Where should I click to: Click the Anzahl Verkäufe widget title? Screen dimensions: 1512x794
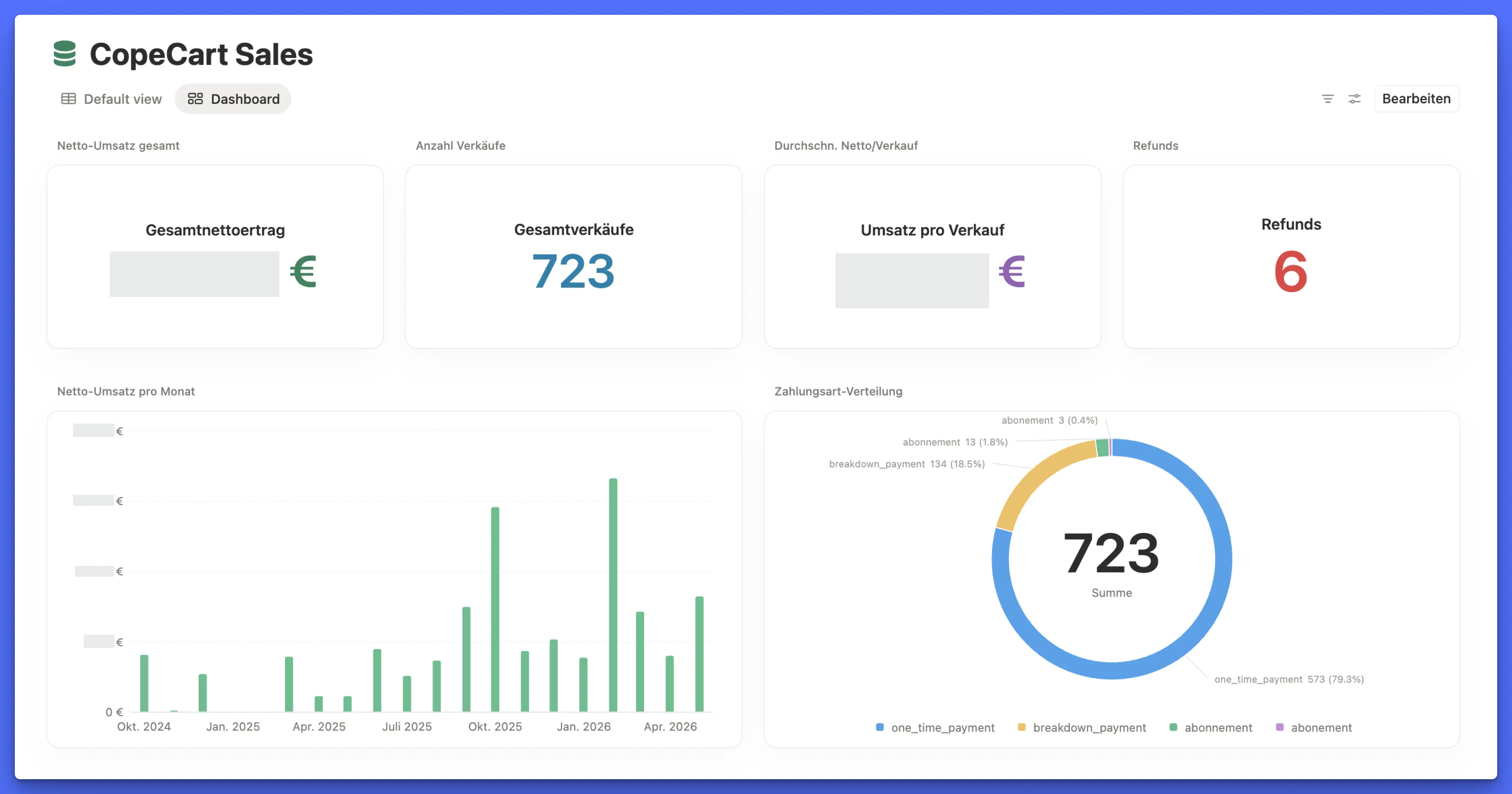click(460, 145)
